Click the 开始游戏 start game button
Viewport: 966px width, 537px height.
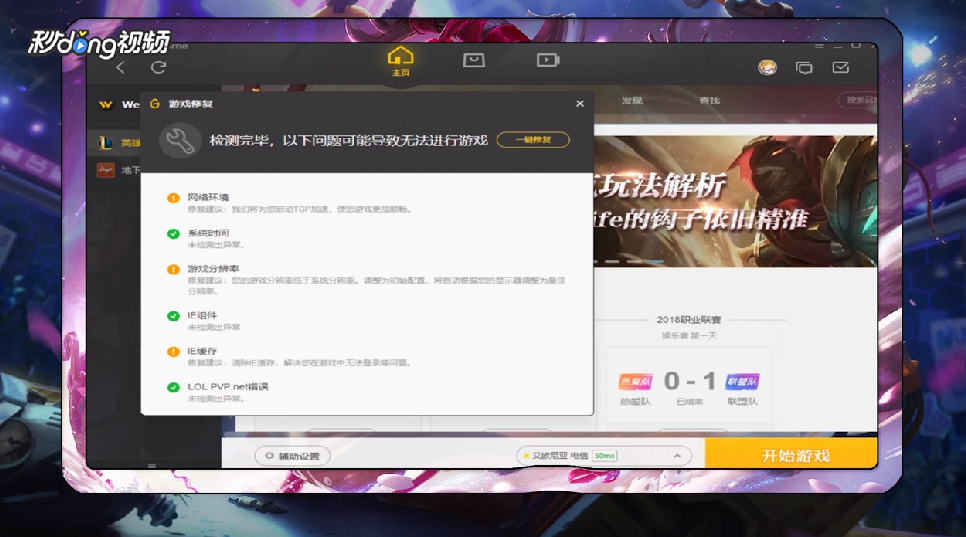tap(791, 454)
